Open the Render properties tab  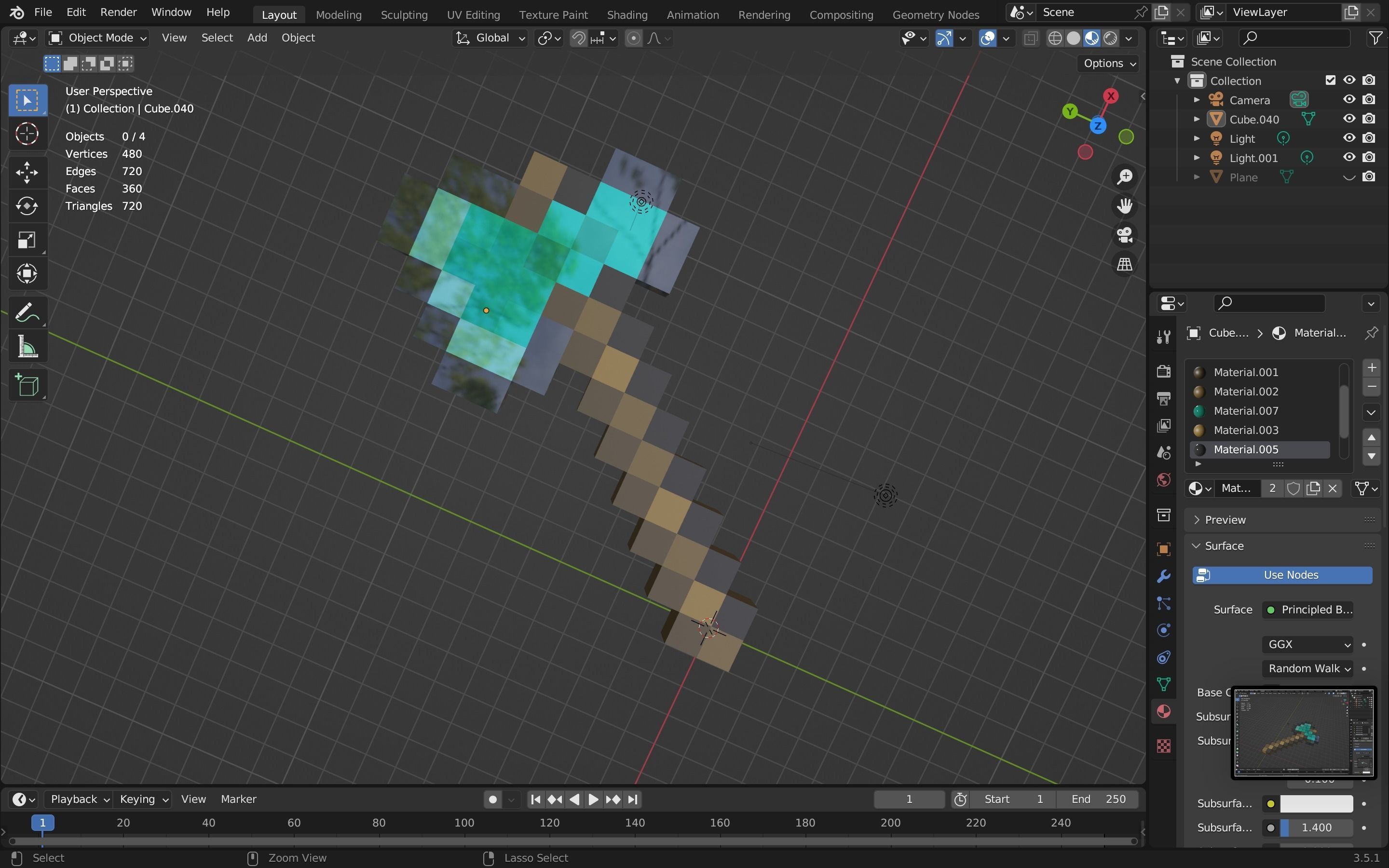tap(1163, 371)
